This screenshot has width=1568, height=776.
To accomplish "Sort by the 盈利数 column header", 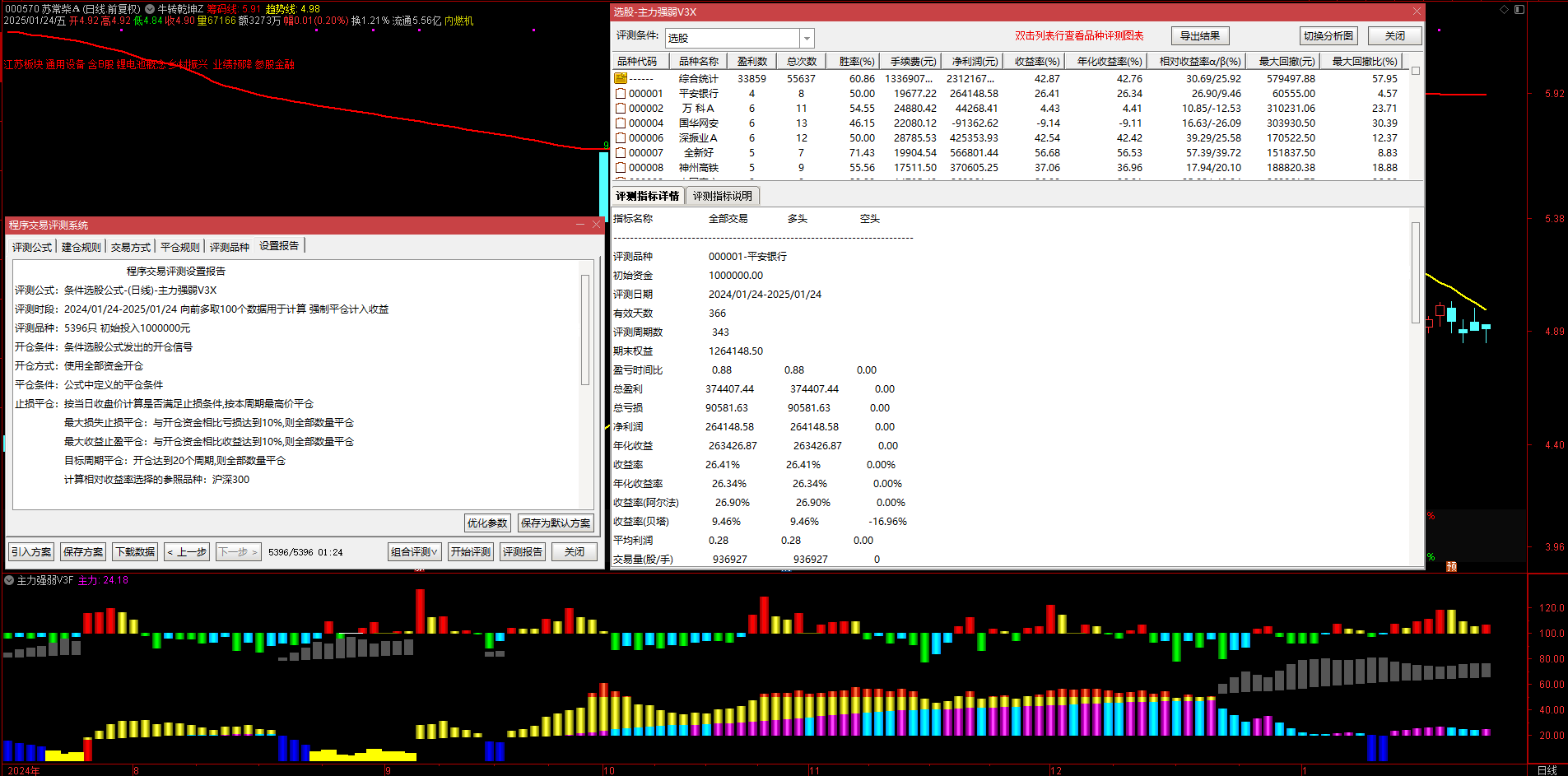I will (752, 62).
